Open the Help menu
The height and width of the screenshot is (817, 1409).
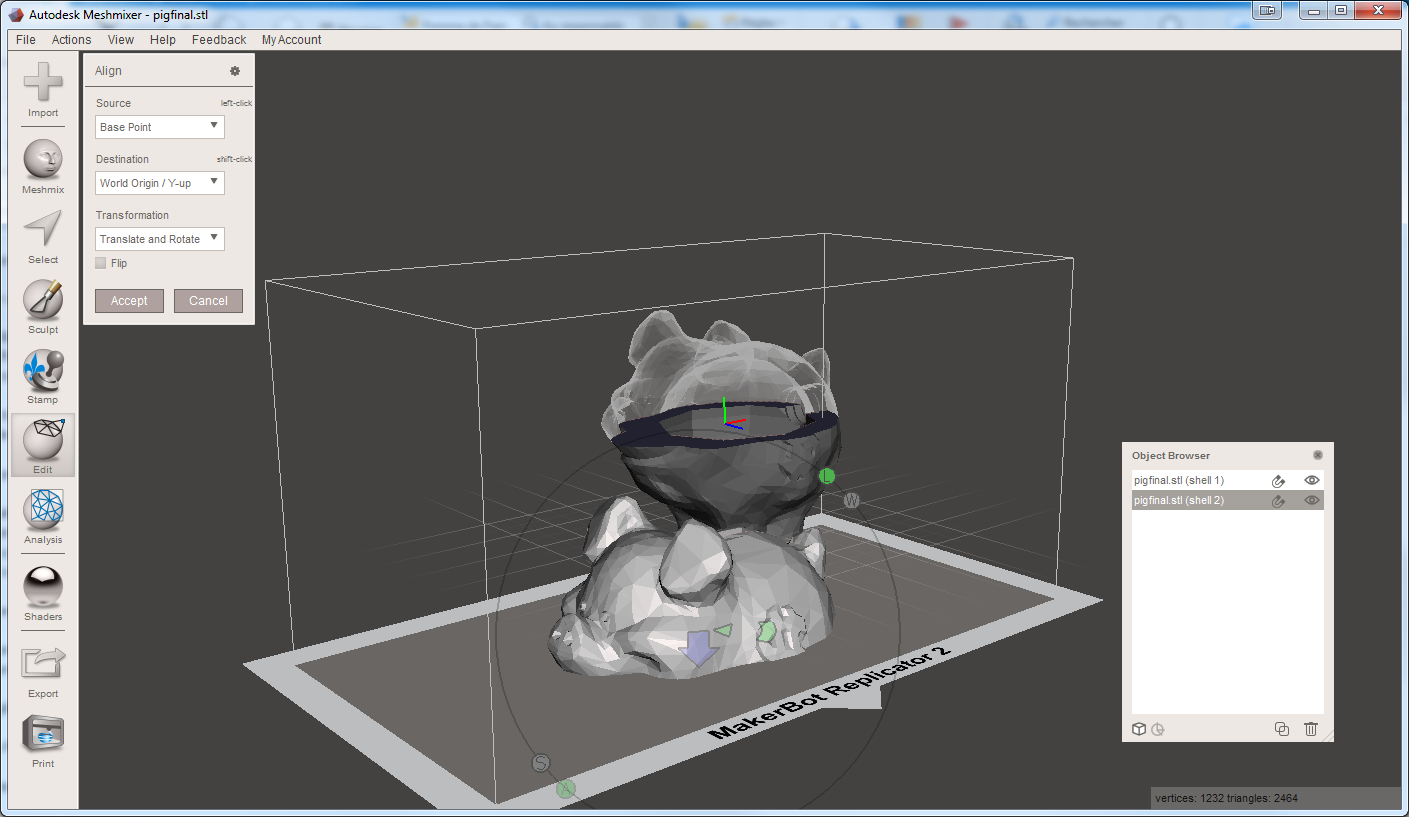[163, 40]
